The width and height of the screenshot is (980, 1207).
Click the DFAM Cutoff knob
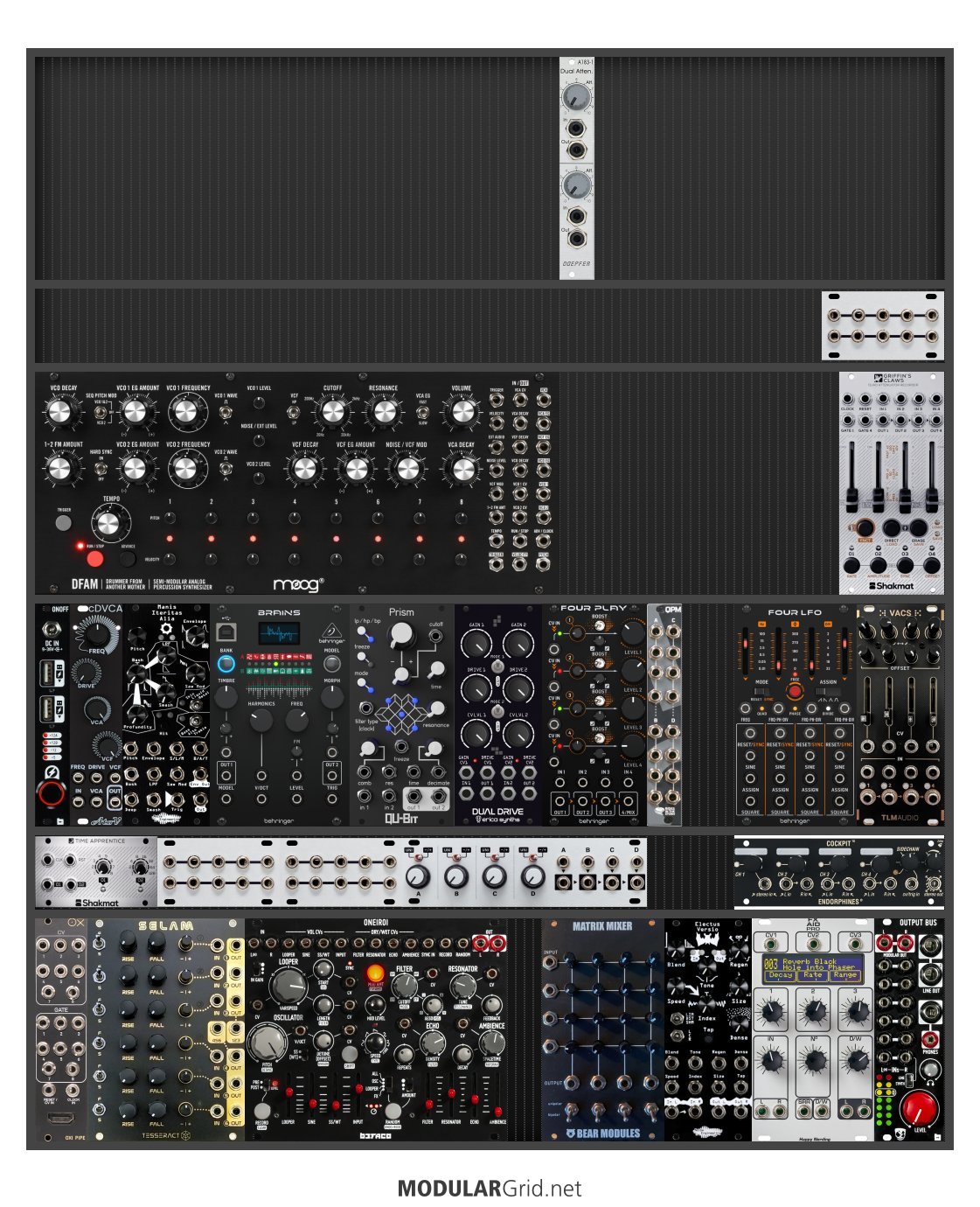[332, 411]
